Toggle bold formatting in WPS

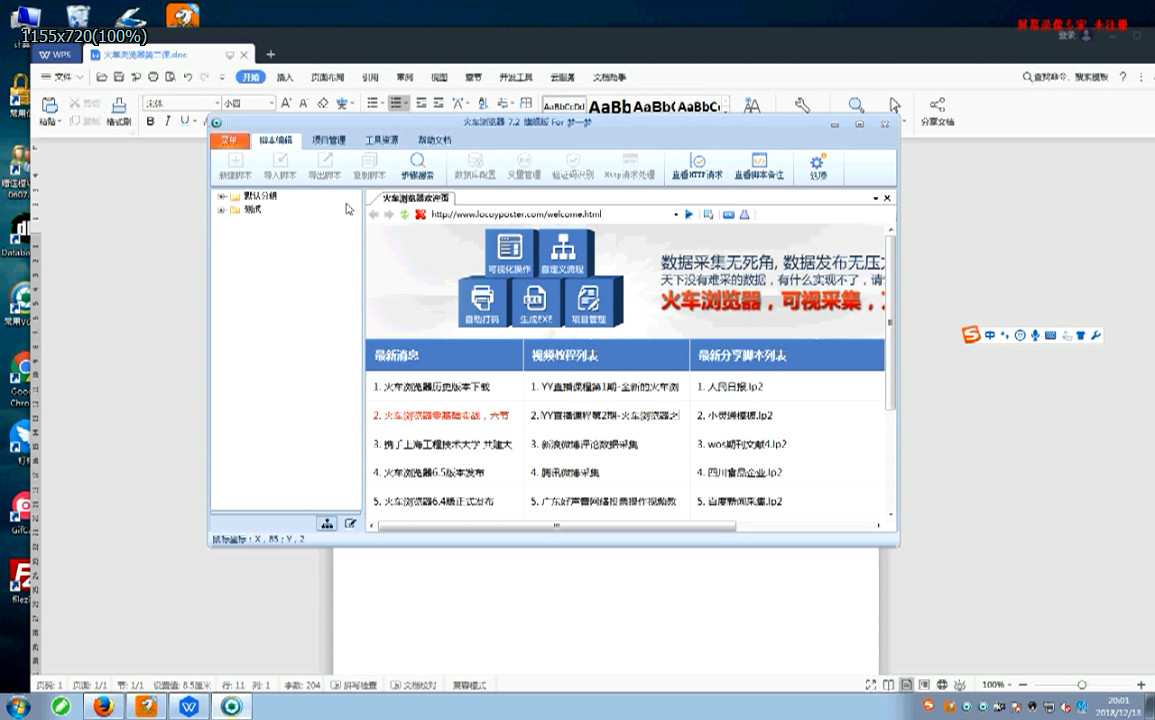150,121
